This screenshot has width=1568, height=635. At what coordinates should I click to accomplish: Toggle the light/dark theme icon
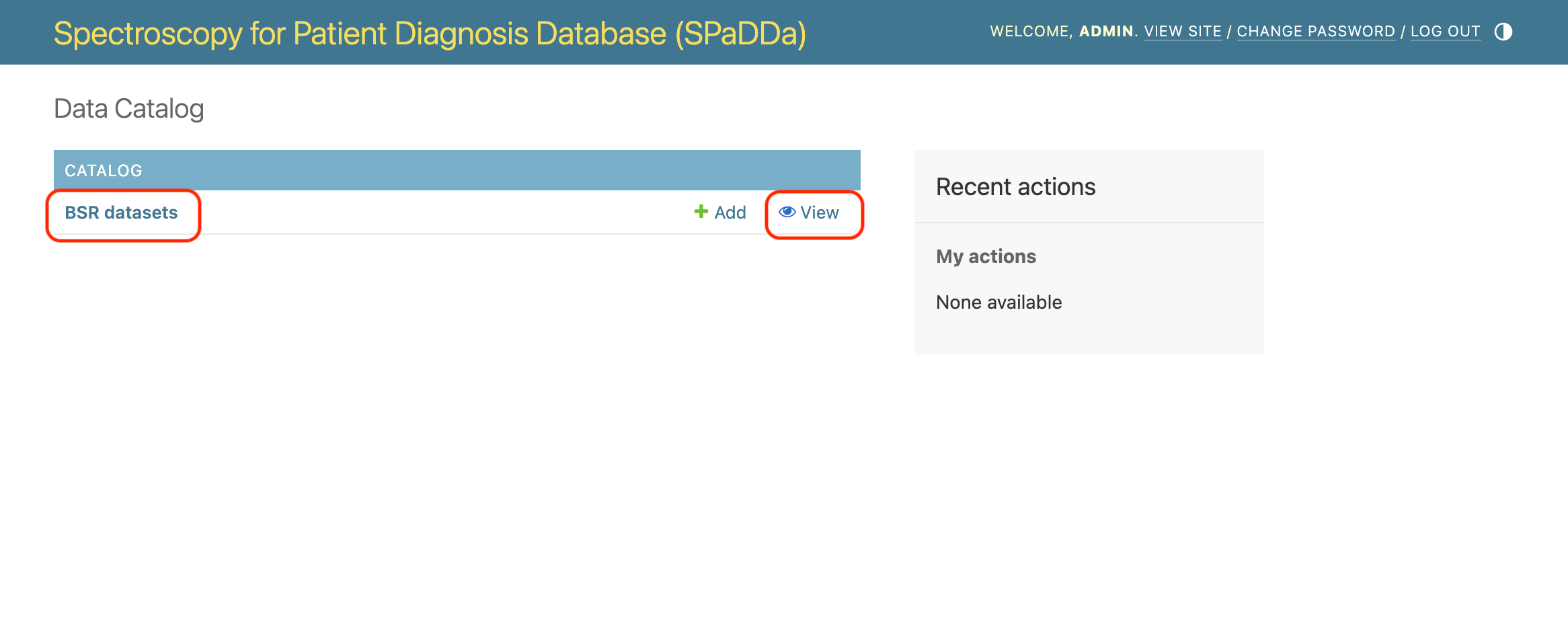point(1503,32)
